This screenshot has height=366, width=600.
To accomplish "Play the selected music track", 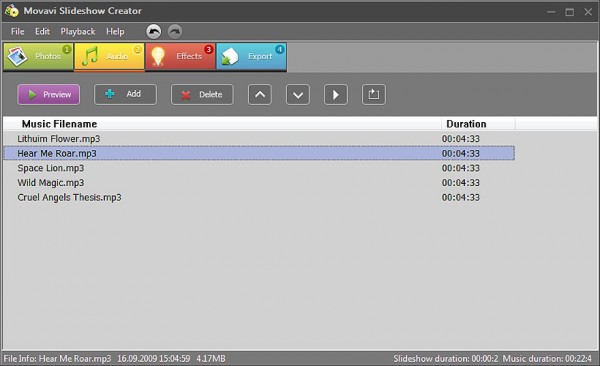I will (x=336, y=94).
